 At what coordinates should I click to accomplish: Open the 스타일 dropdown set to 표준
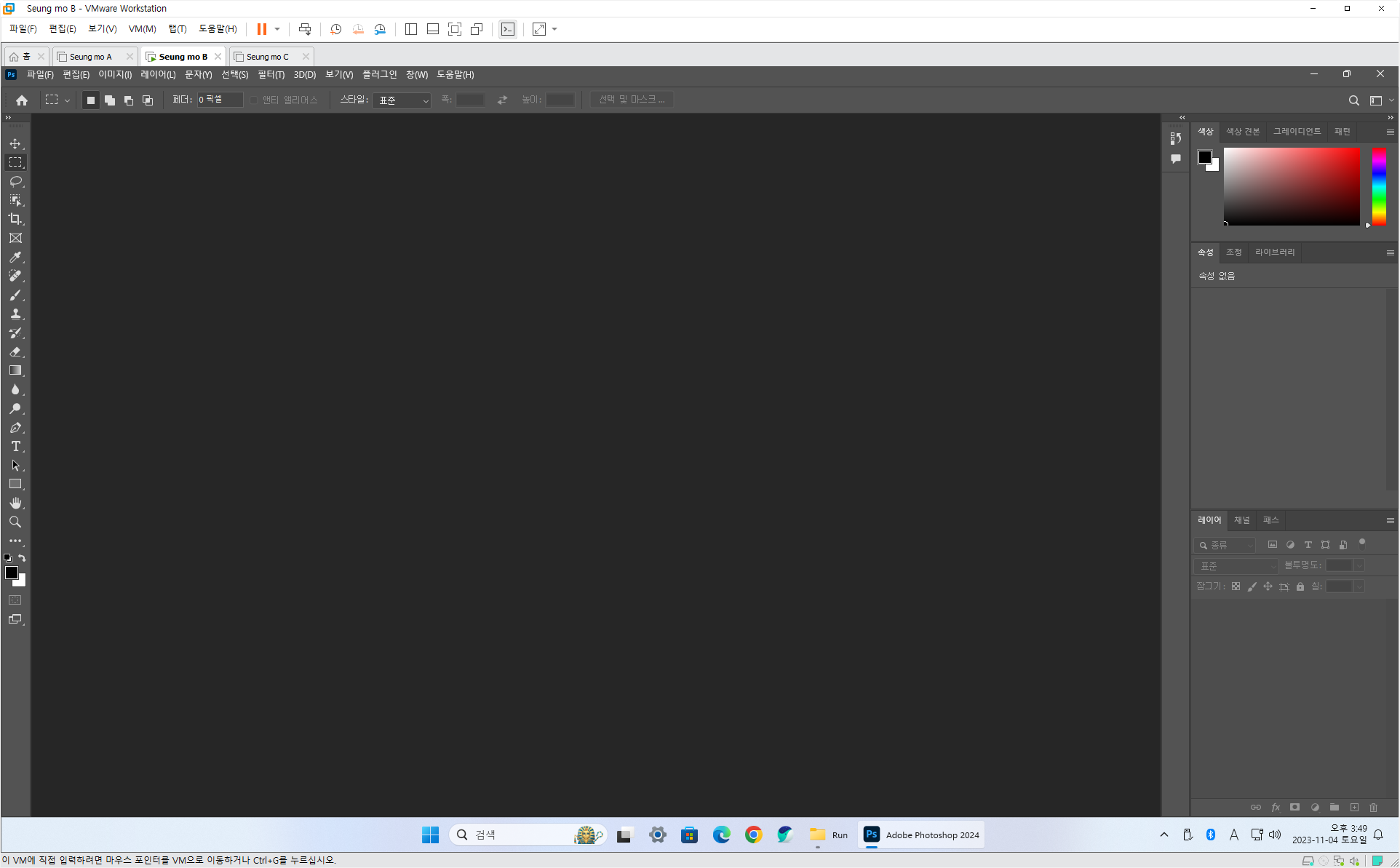coord(402,100)
